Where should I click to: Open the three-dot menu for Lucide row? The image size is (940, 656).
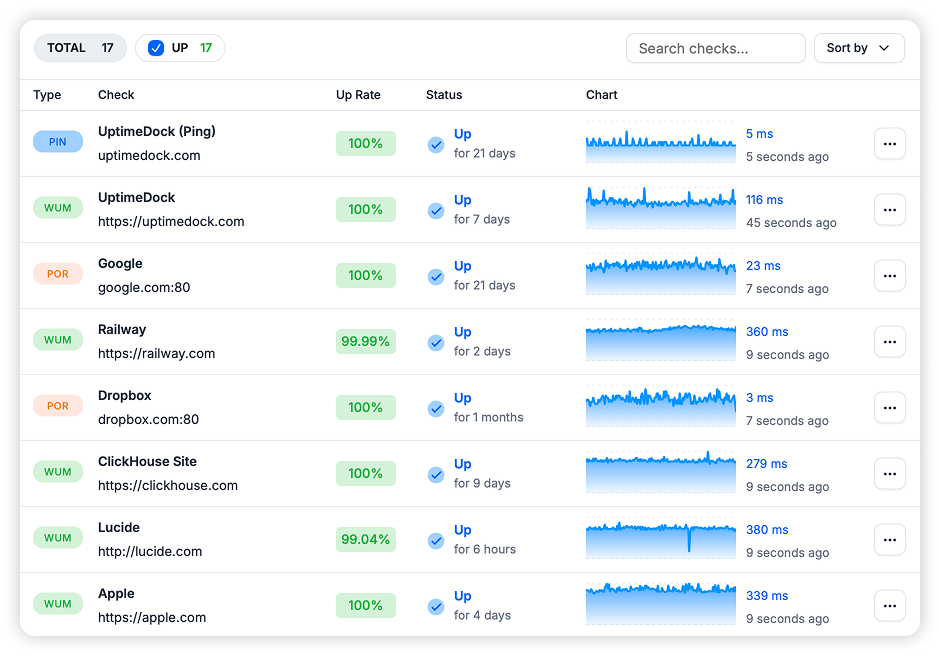[889, 540]
